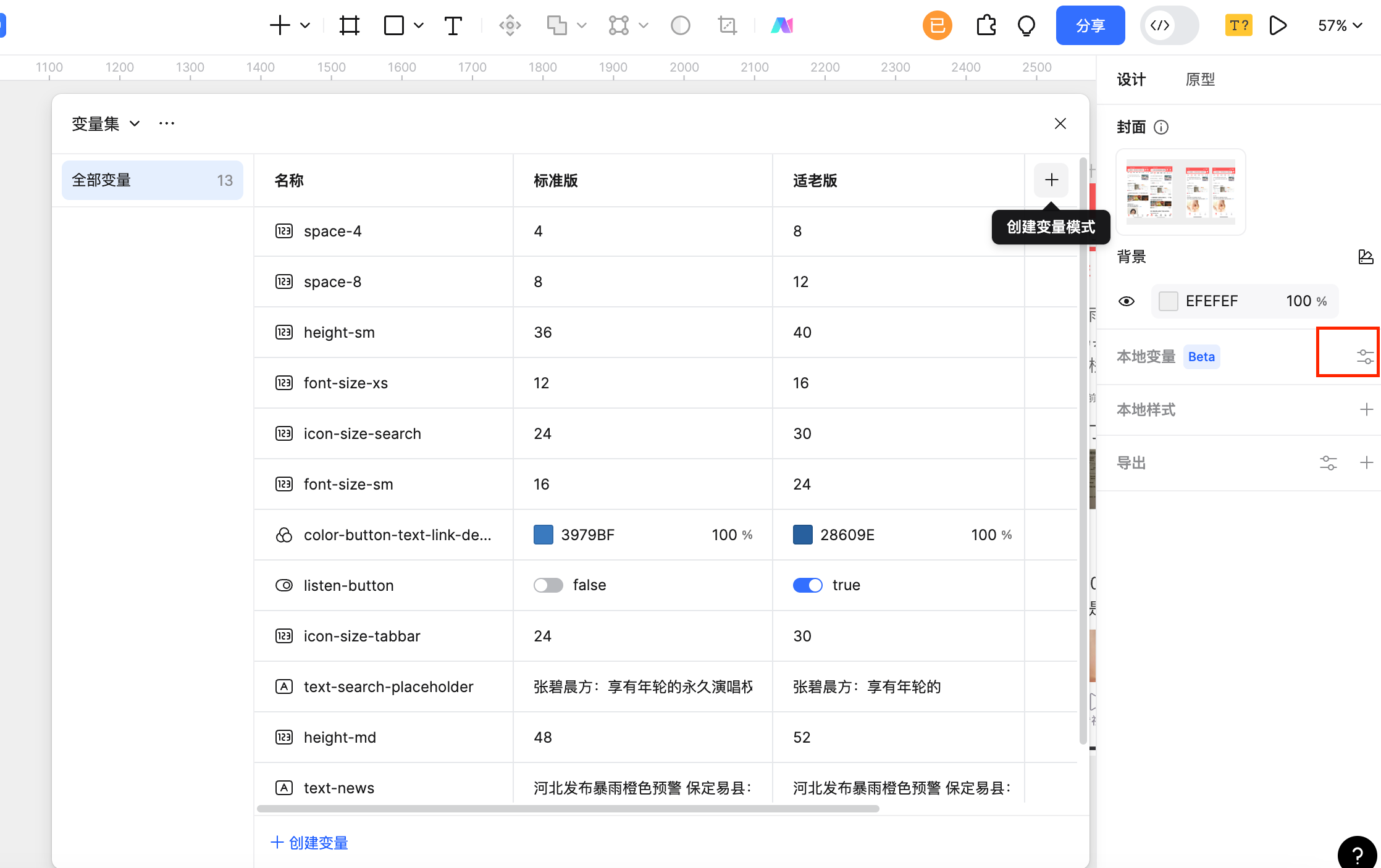Open the comments bubble icon

(x=1026, y=25)
